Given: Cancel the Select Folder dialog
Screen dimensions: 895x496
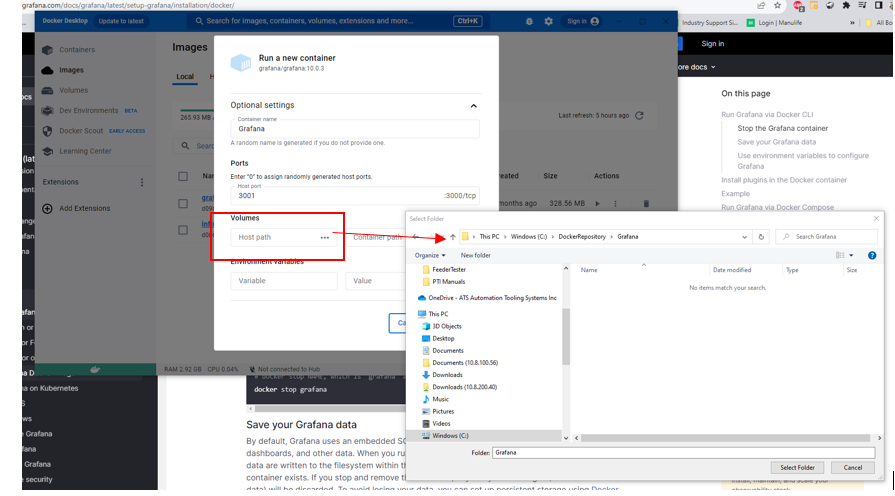Looking at the screenshot, I should point(853,467).
